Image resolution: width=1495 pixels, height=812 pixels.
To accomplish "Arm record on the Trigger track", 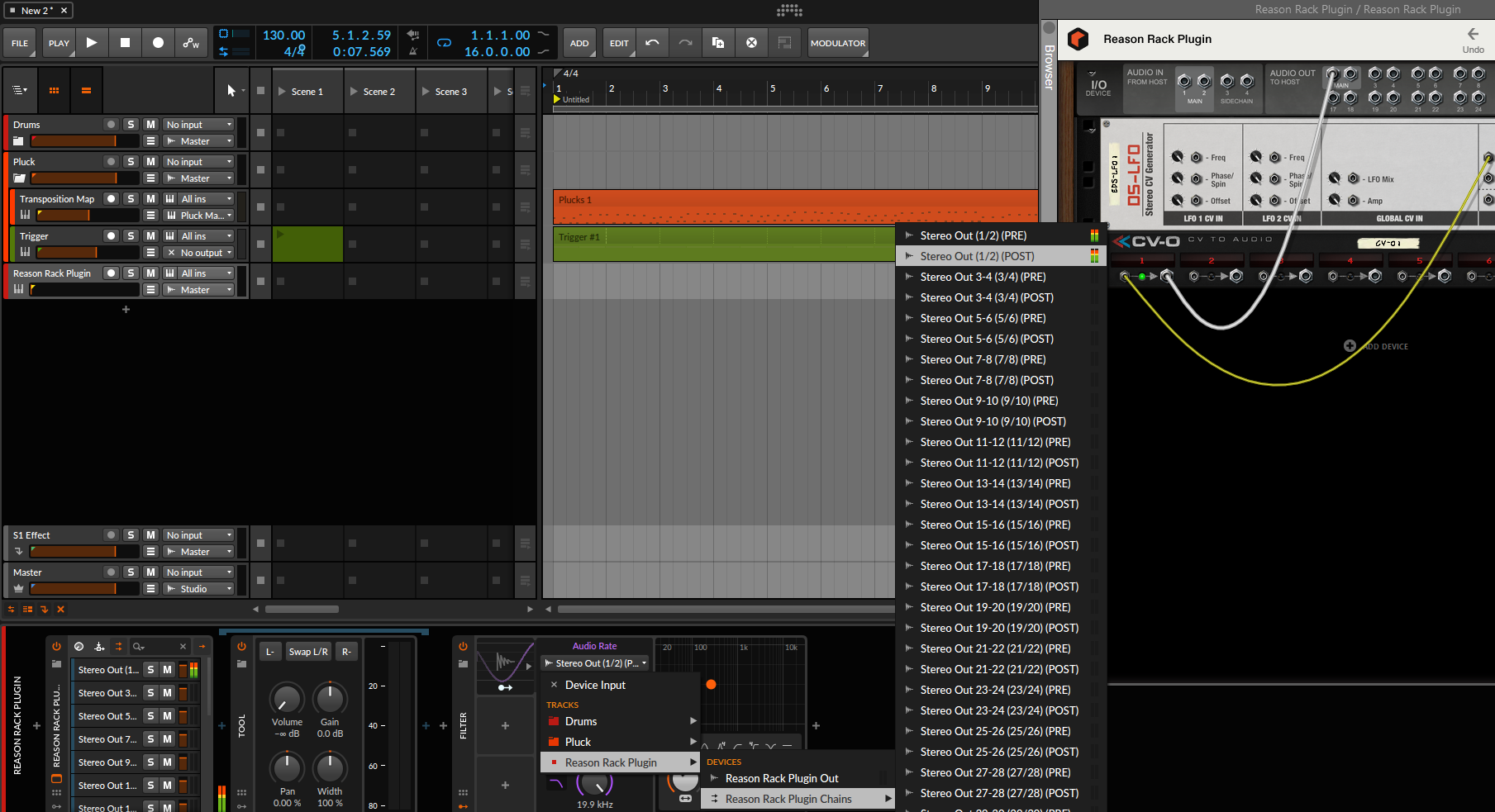I will click(111, 236).
